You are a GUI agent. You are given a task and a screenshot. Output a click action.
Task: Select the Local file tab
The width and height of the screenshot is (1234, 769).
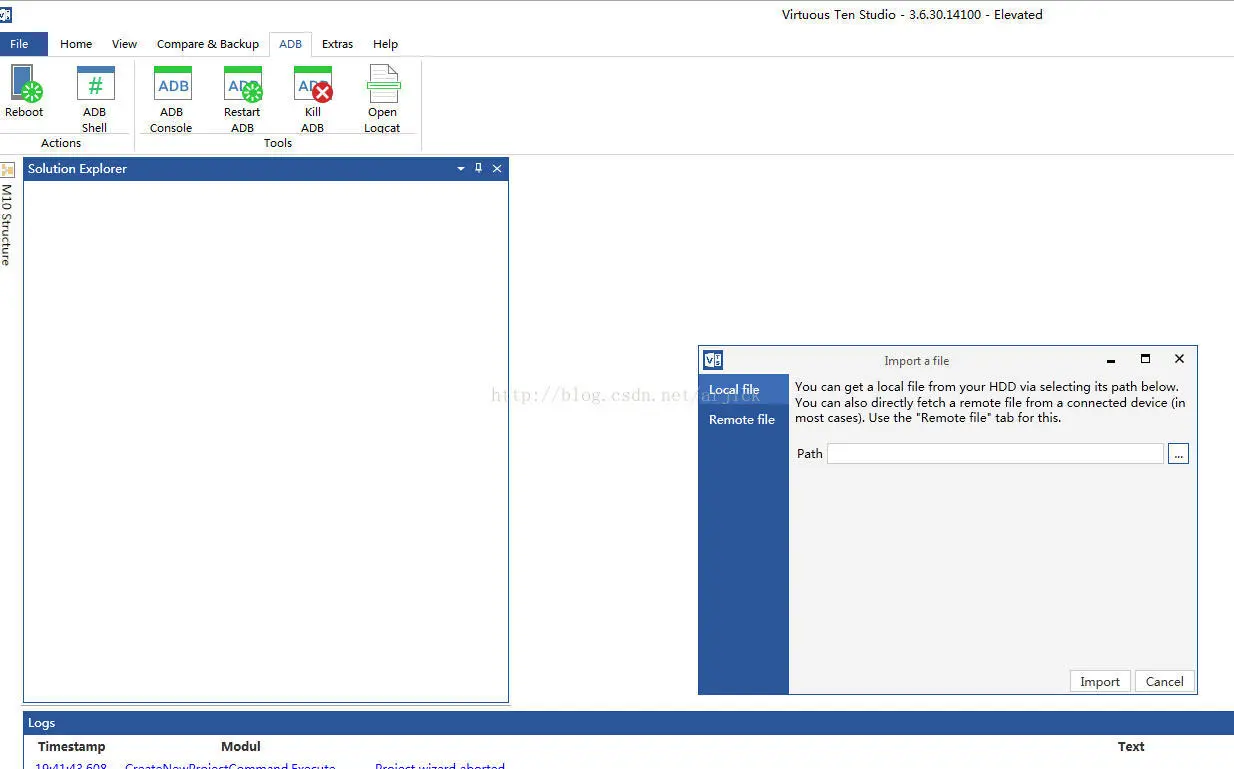pyautogui.click(x=743, y=389)
